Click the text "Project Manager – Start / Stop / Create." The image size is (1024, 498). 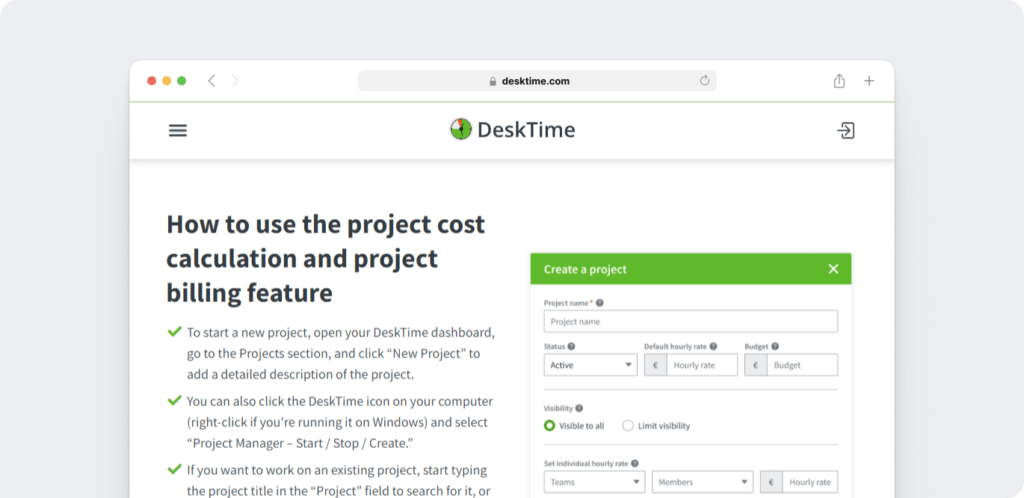300,443
